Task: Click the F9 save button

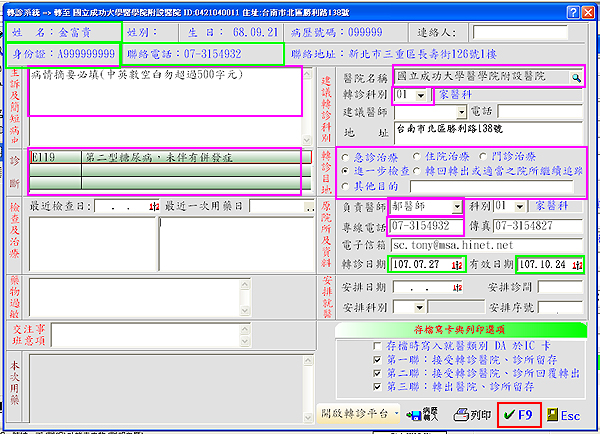Action: 519,413
